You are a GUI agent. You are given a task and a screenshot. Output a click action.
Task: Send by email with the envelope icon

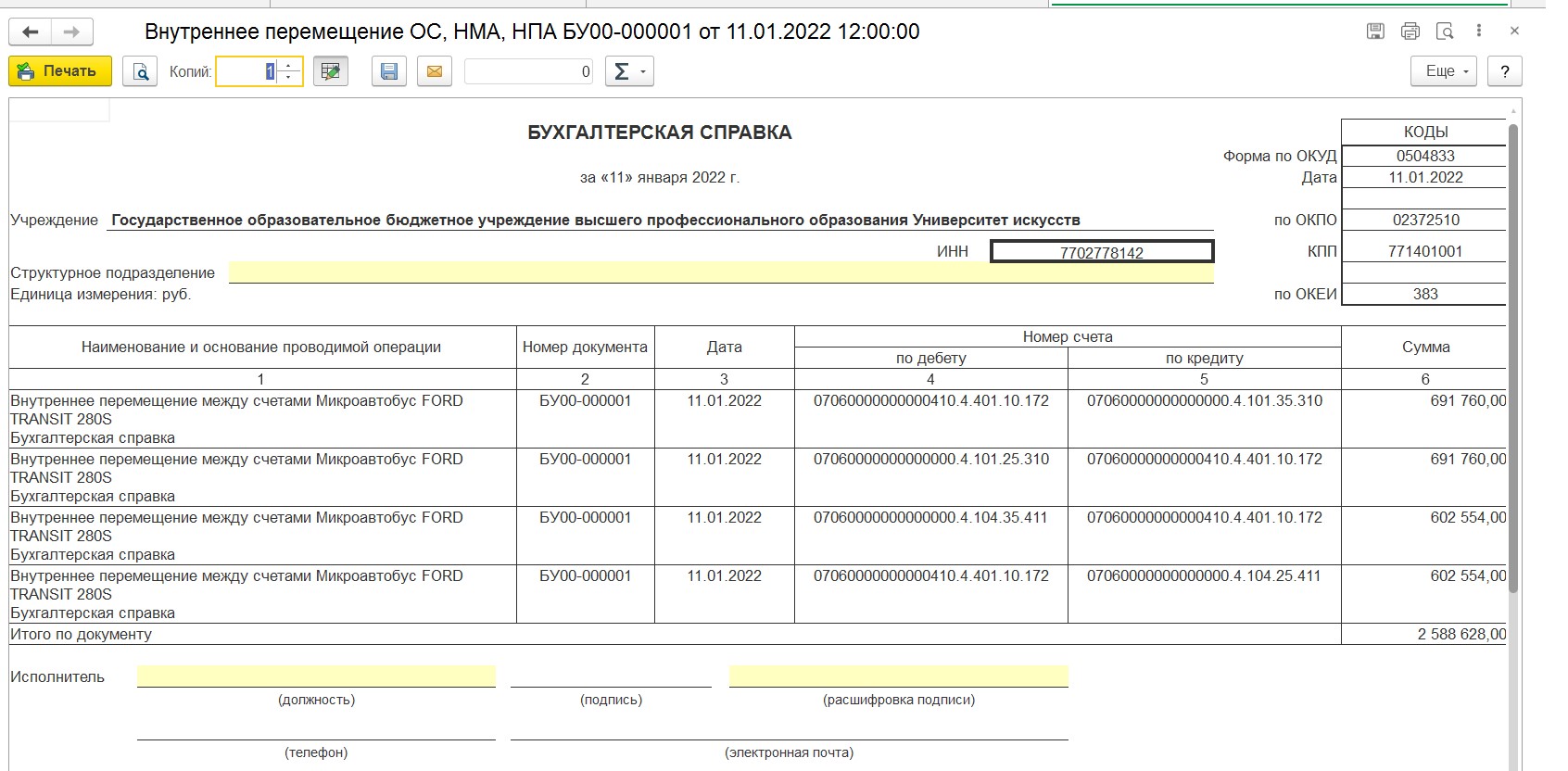(x=435, y=71)
